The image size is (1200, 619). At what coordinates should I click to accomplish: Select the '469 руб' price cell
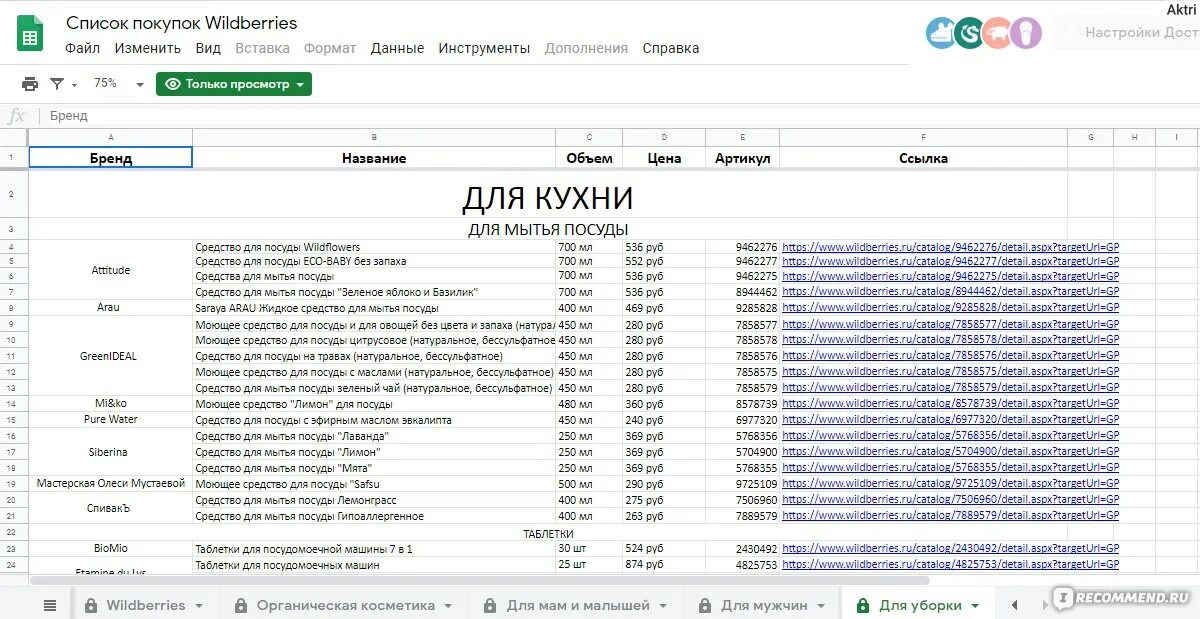coord(664,308)
